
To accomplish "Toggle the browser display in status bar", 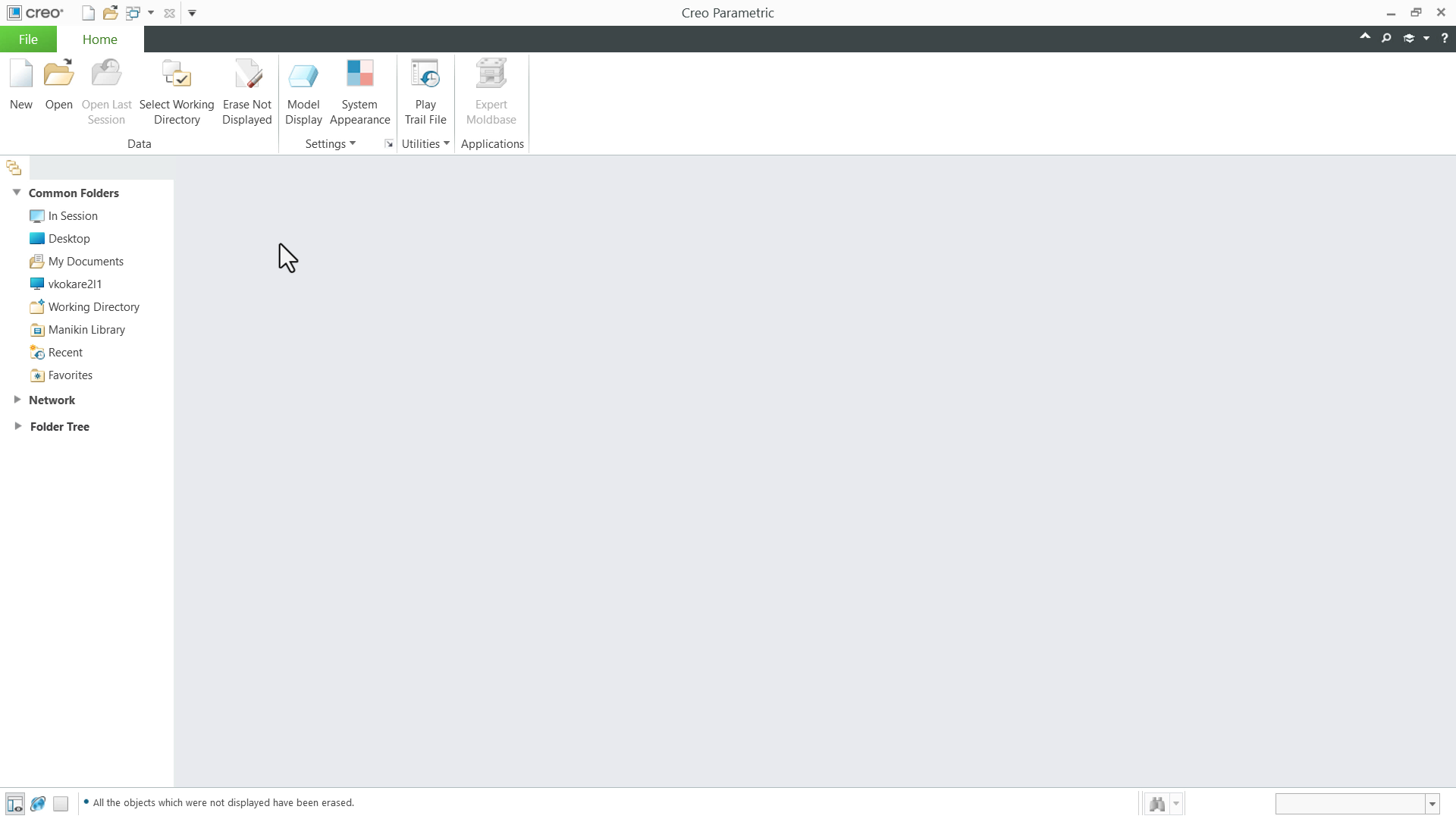I will (x=38, y=803).
